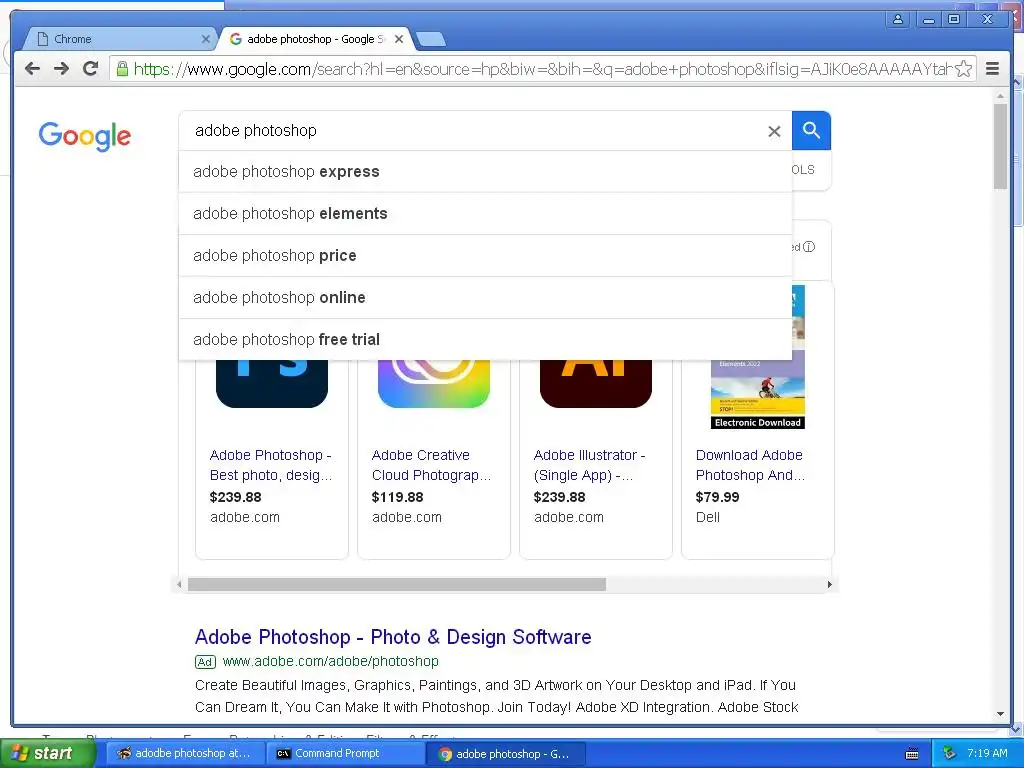Select the adobe photoshop - Google tab
This screenshot has height=768, width=1024.
313,39
